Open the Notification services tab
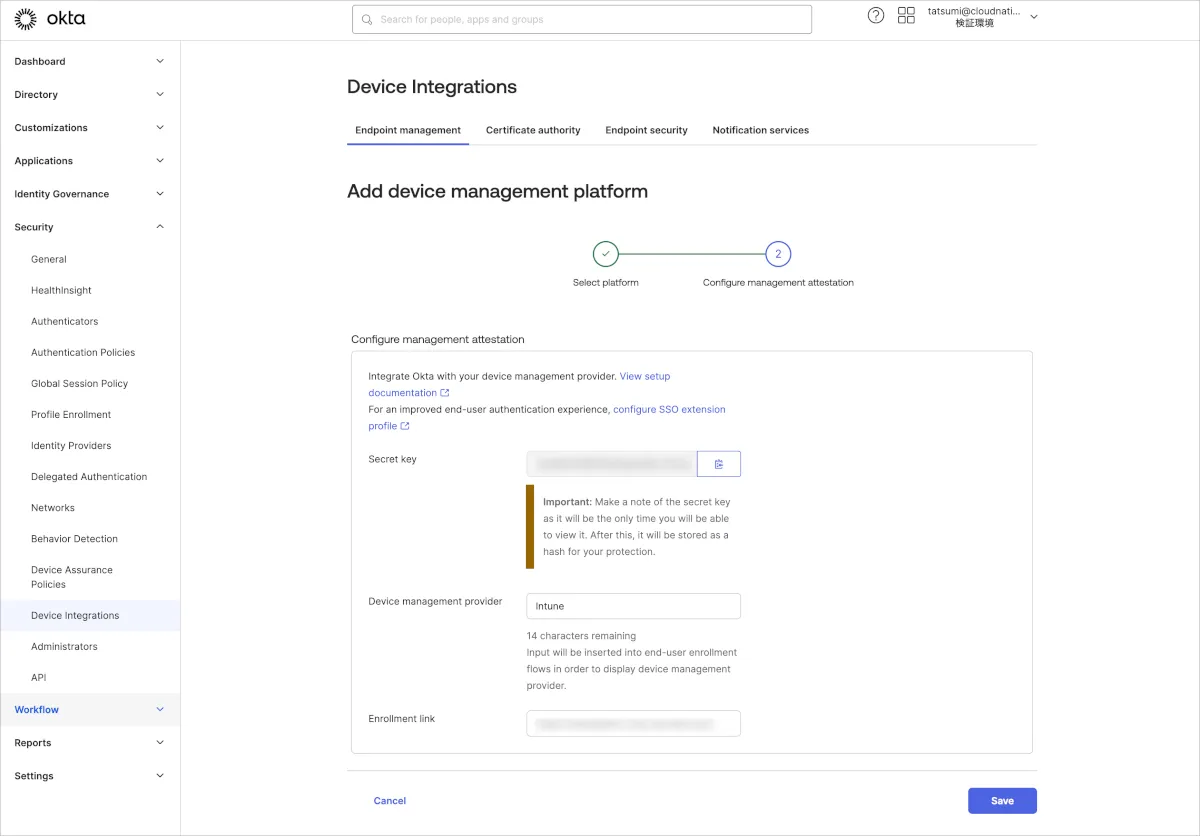This screenshot has width=1200, height=836. pyautogui.click(x=760, y=130)
